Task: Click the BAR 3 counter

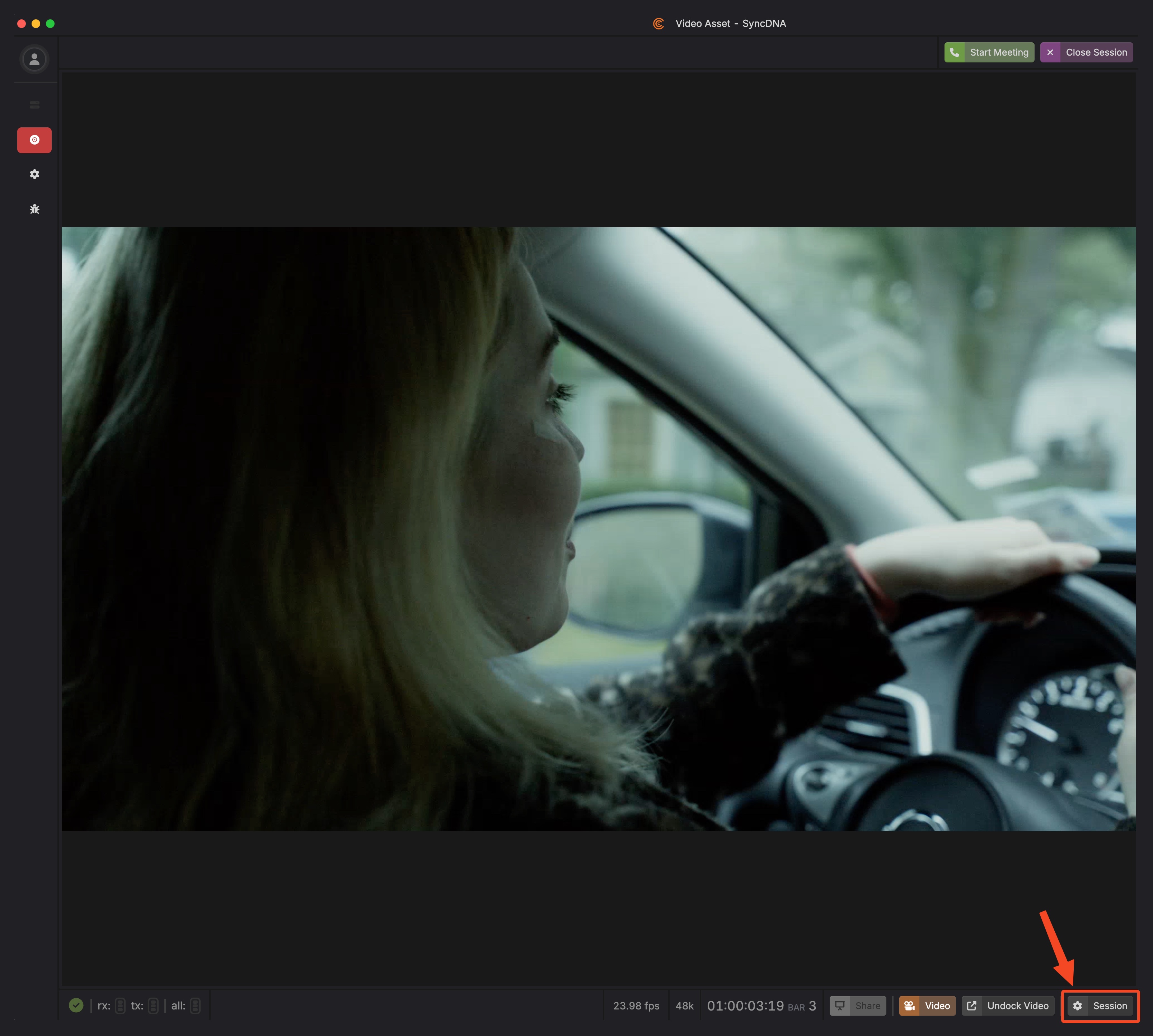Action: click(802, 1006)
